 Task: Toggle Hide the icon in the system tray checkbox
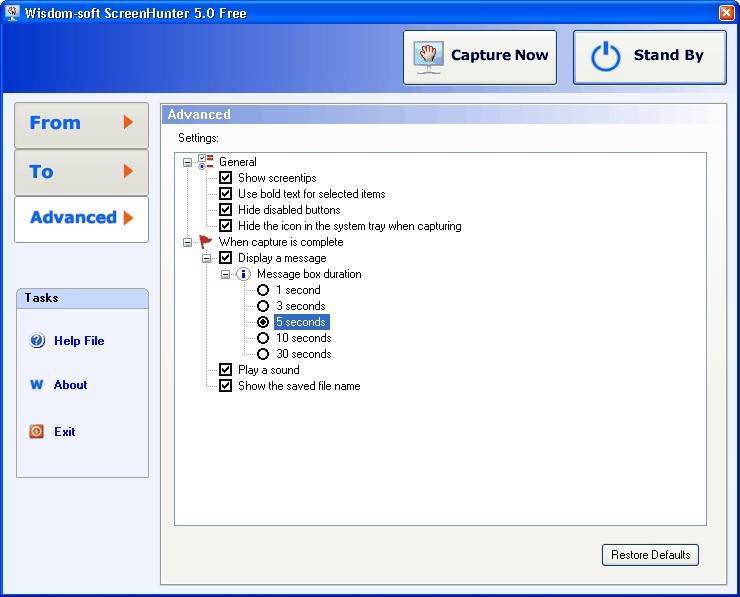click(x=226, y=226)
